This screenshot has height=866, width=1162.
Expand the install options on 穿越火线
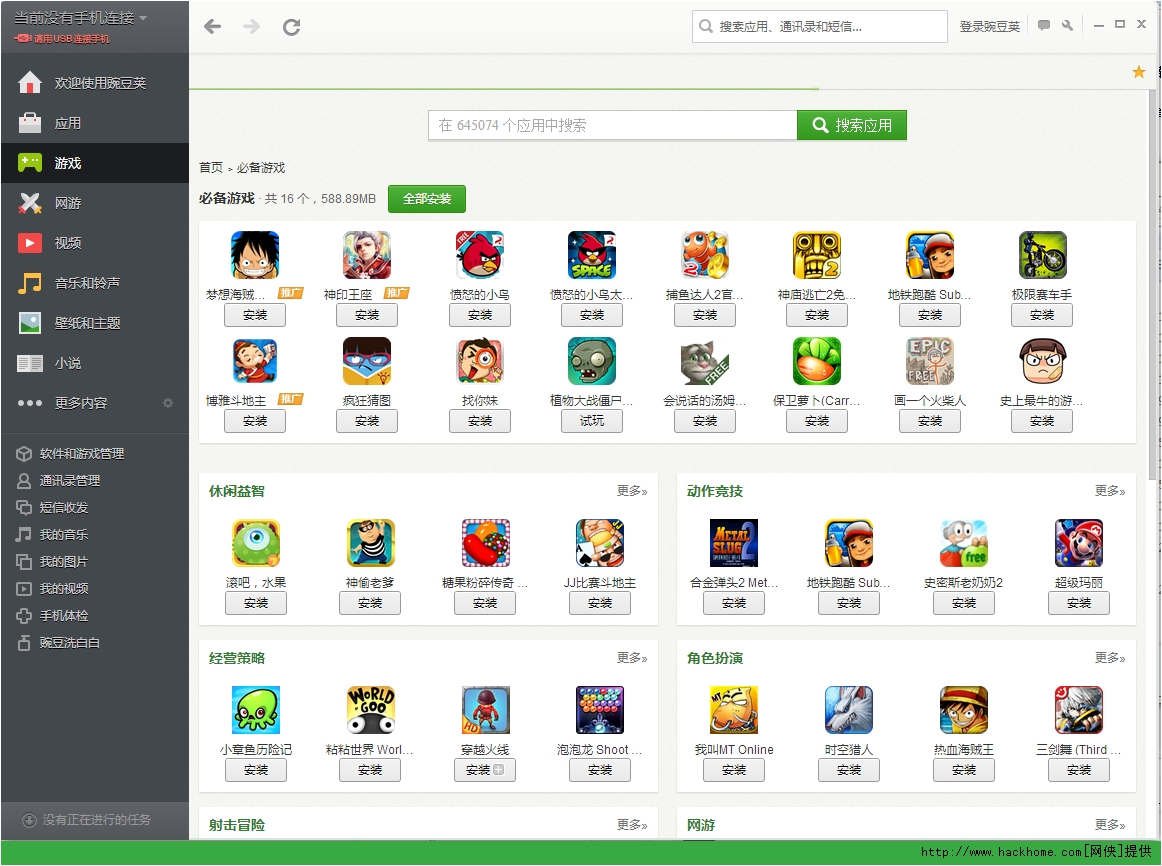(499, 770)
